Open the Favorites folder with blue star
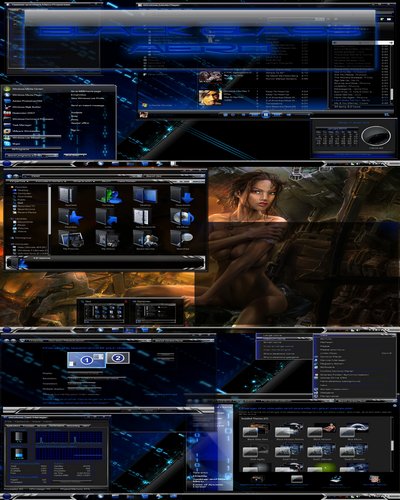Screen dimensions: 400x500 coord(70,218)
